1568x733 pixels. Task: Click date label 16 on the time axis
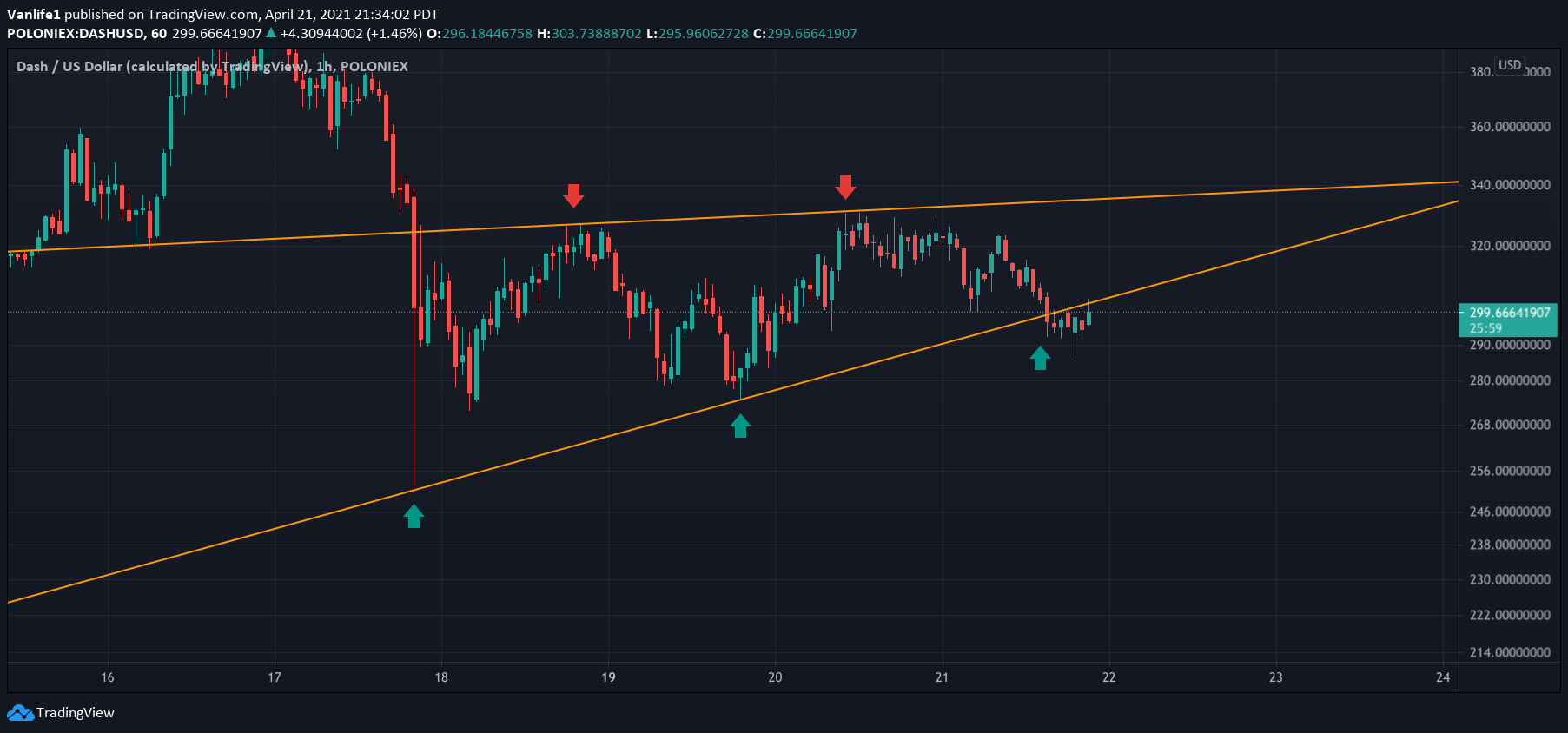[108, 677]
